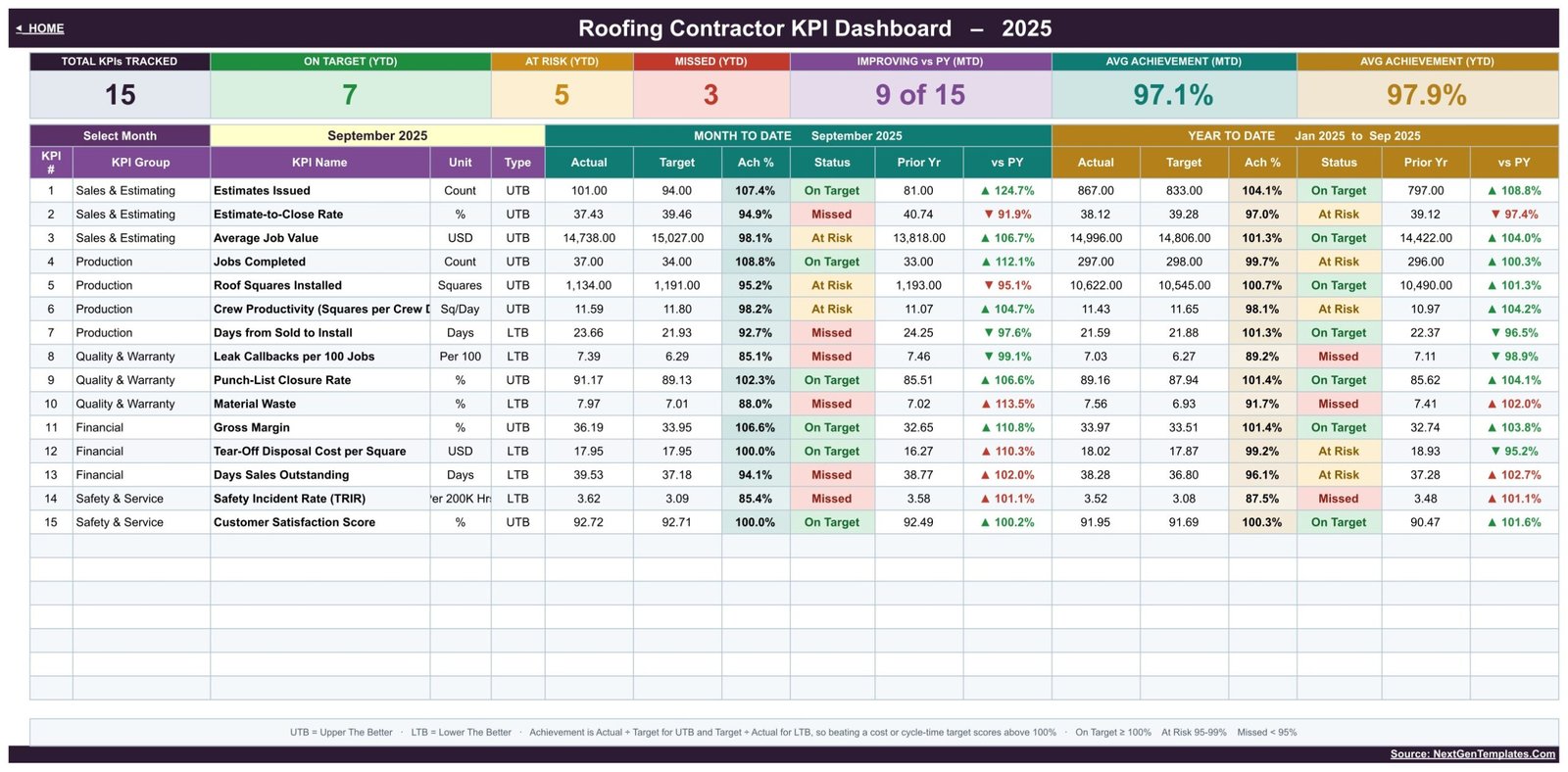Click MTD prior year value 13,818.00

click(x=919, y=238)
